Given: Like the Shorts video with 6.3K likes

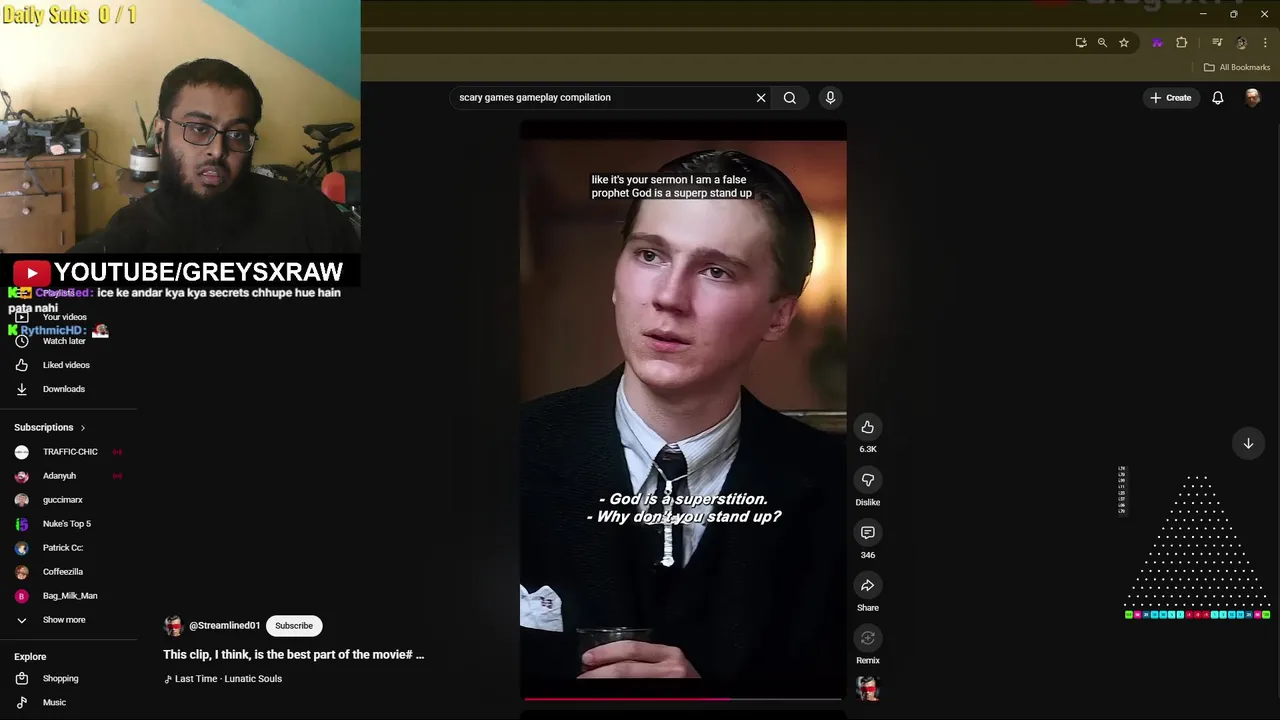Looking at the screenshot, I should [867, 427].
